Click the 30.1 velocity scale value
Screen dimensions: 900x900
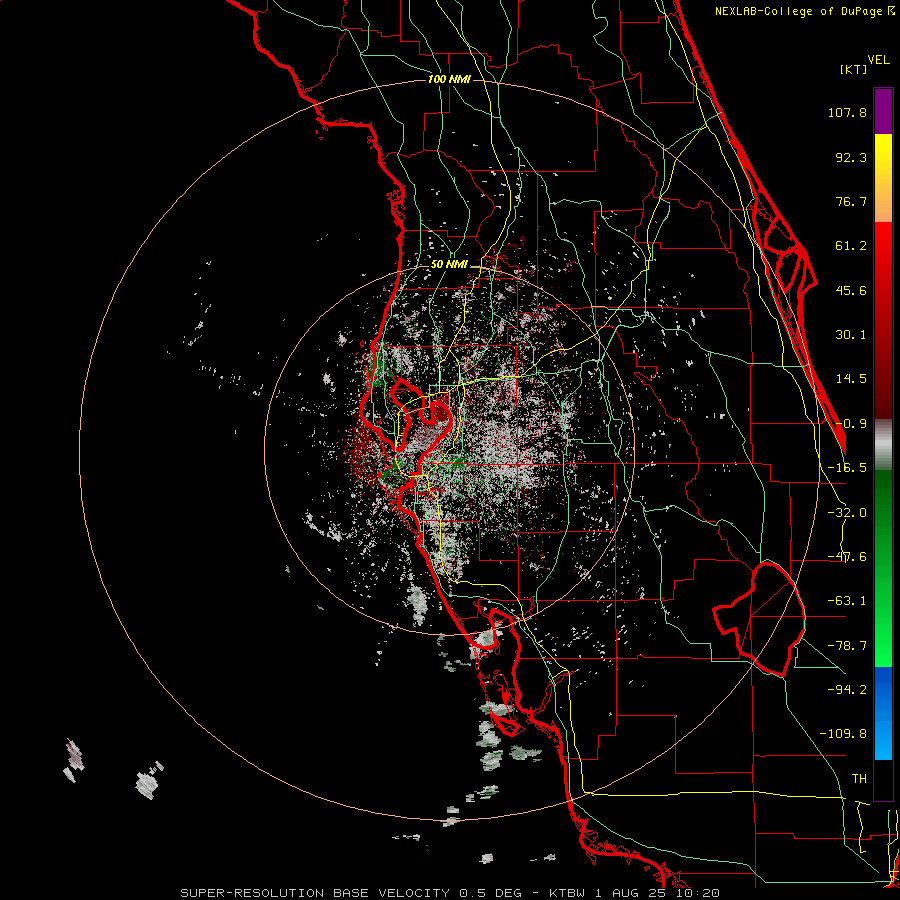click(x=851, y=335)
